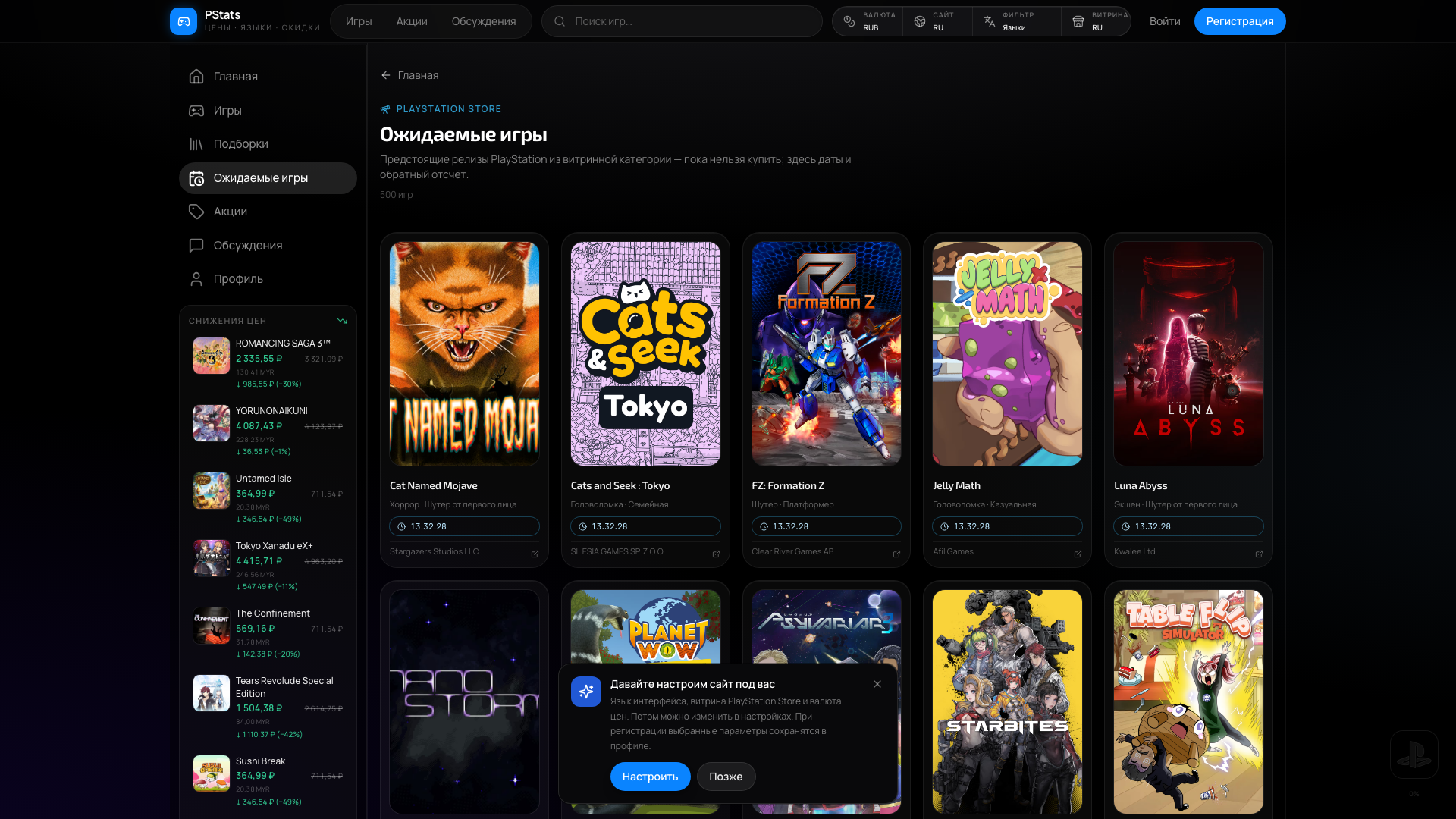Click the person icon beside Профиль

click(196, 279)
